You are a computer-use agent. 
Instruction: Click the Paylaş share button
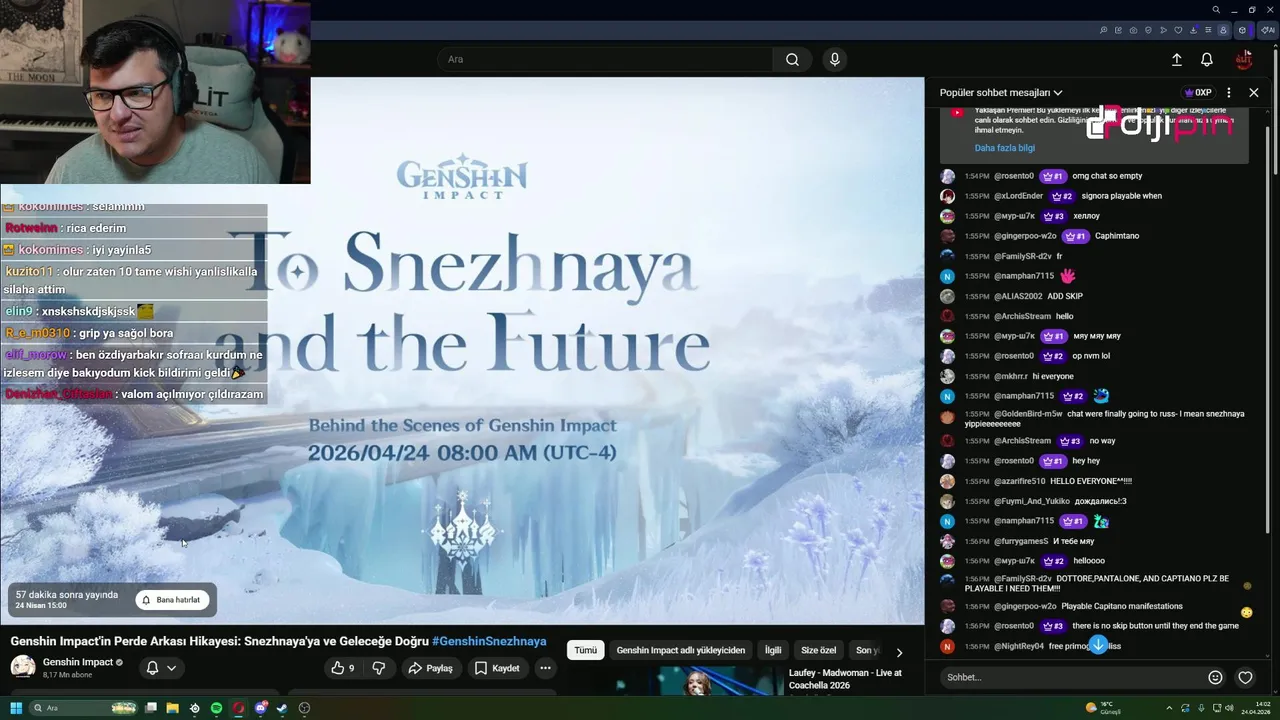[x=430, y=668]
